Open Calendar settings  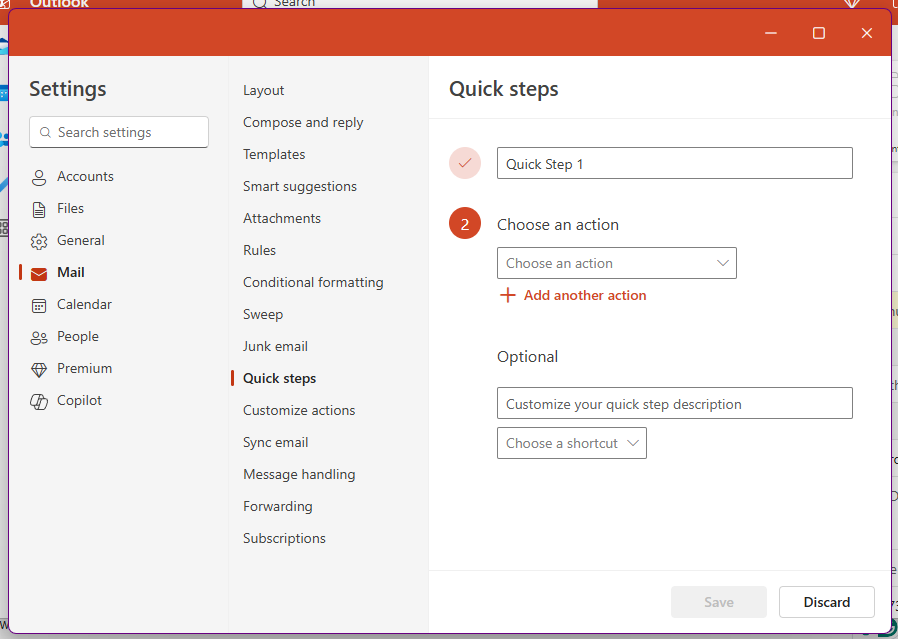point(84,305)
